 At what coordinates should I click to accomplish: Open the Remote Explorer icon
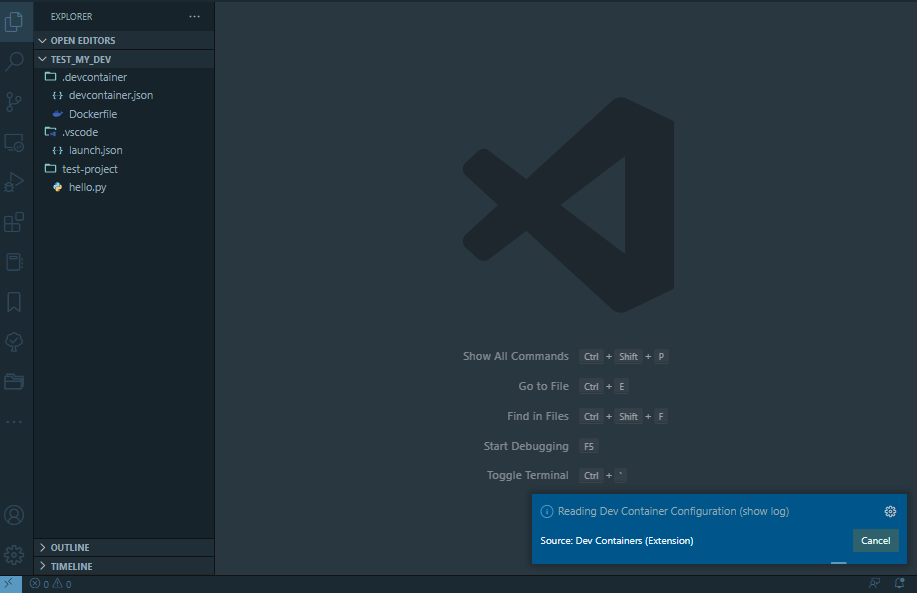click(14, 142)
